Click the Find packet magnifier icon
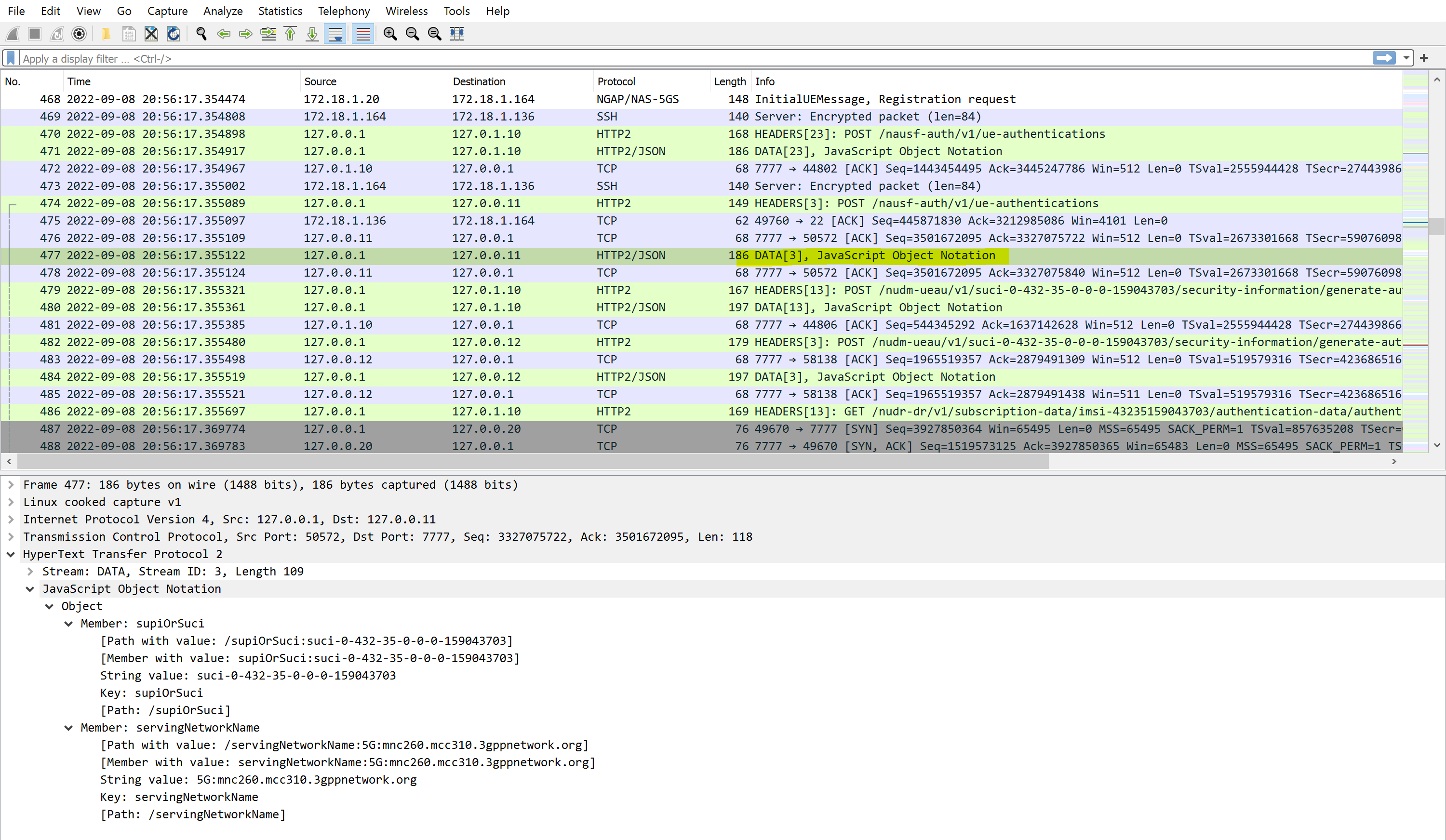Screen dimensions: 1446x840 tap(201, 34)
